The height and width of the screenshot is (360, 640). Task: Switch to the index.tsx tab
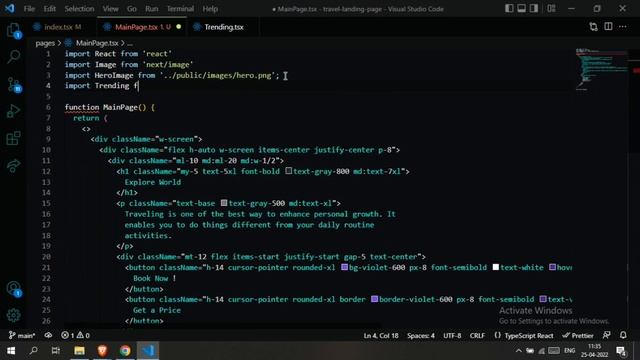[x=62, y=27]
